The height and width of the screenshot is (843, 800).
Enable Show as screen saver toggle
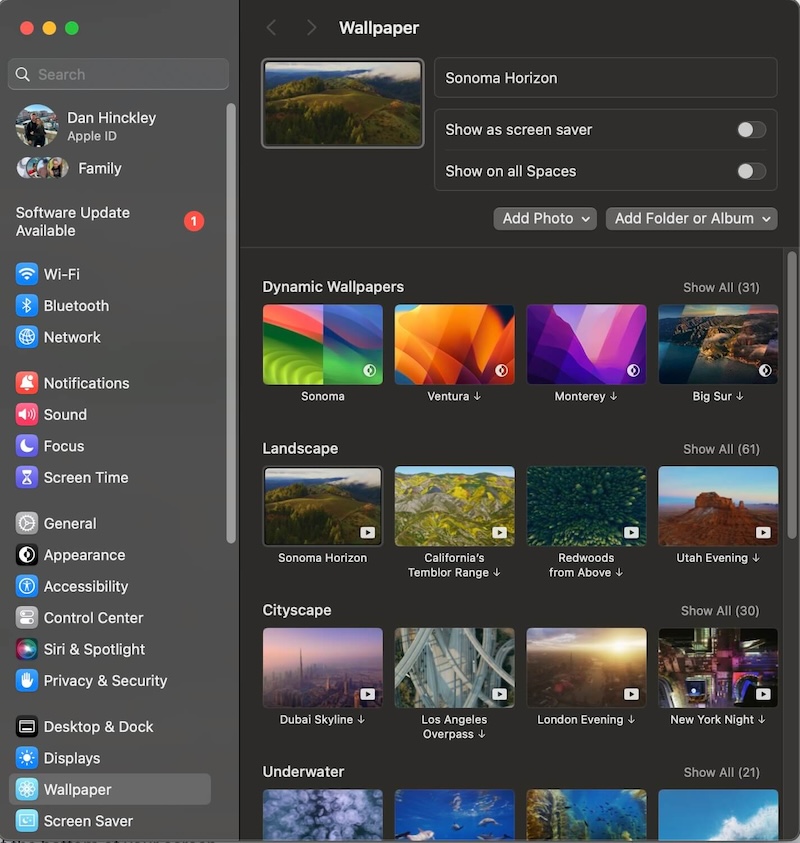[x=751, y=130]
